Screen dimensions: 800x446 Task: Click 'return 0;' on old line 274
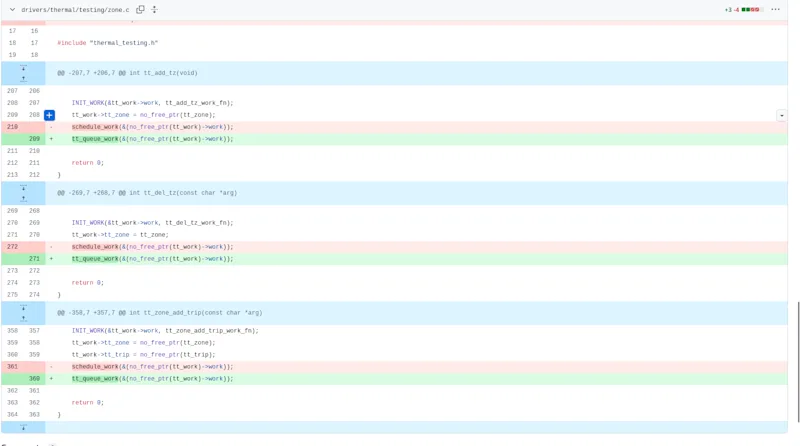click(87, 283)
